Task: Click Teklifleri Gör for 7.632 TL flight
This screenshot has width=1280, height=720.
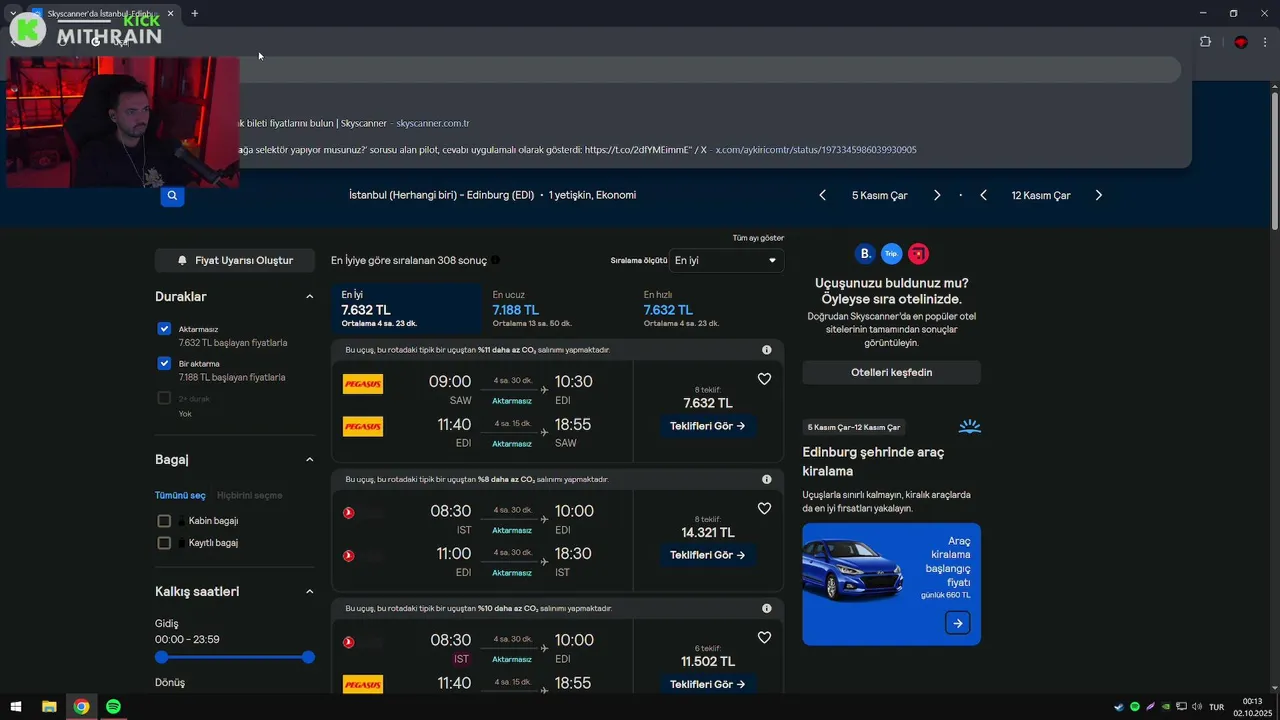Action: point(708,426)
